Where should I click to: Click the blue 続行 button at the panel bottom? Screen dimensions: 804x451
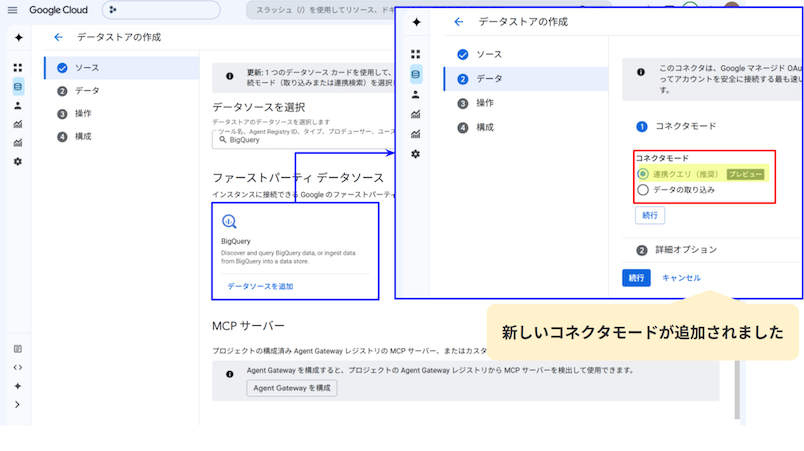coord(636,278)
